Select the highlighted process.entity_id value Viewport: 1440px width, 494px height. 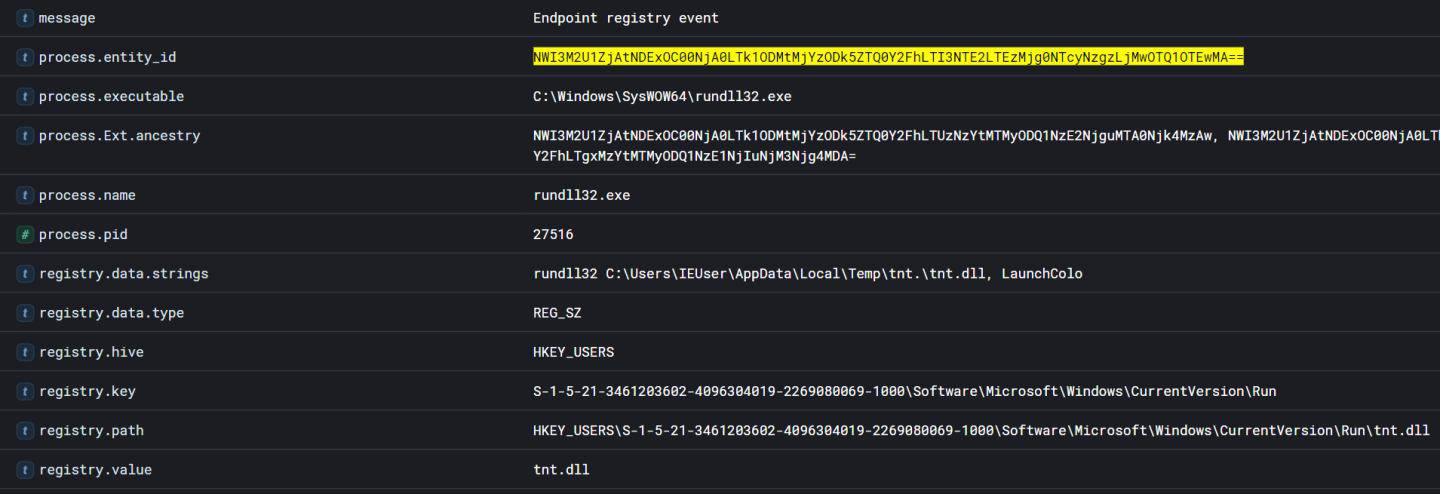[888, 58]
